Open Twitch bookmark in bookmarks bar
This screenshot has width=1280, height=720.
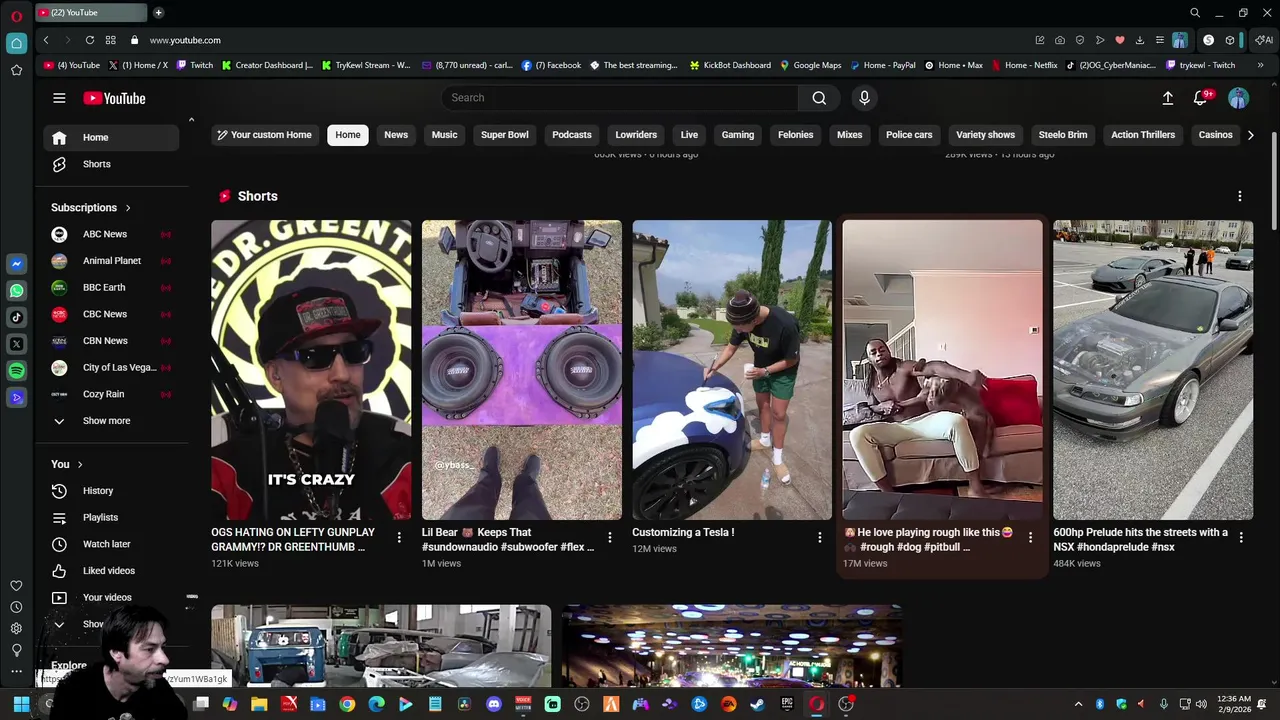[195, 65]
